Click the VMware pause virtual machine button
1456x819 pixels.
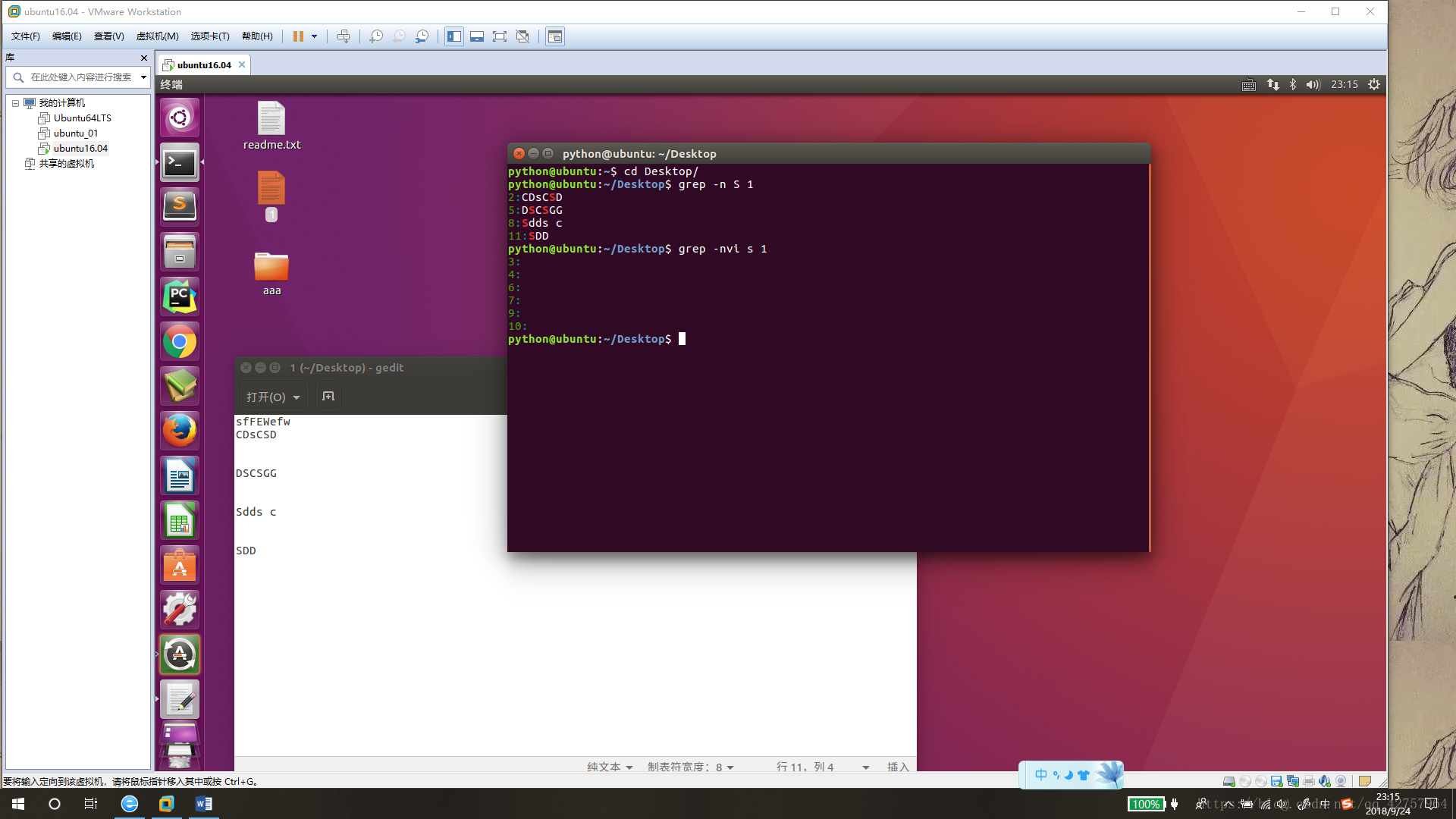(298, 36)
